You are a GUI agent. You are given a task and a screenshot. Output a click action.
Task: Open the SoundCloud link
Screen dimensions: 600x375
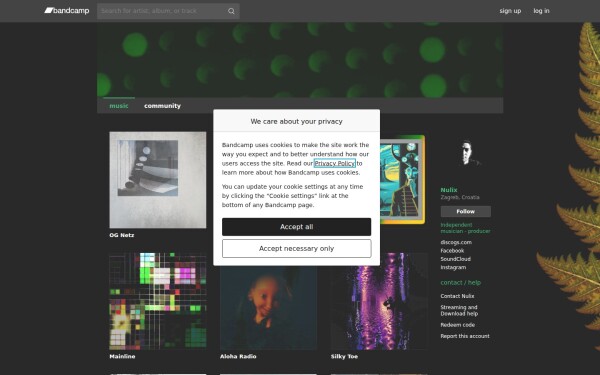[455, 259]
